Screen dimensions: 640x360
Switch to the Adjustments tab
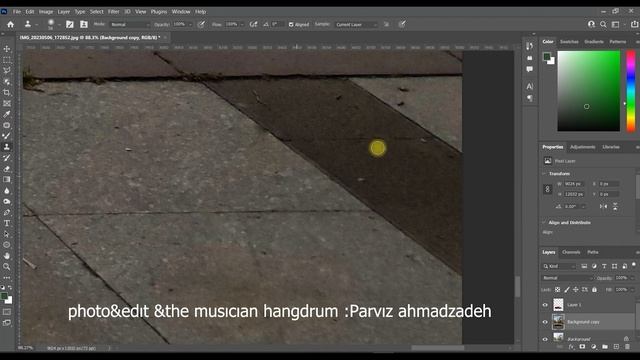click(582, 147)
